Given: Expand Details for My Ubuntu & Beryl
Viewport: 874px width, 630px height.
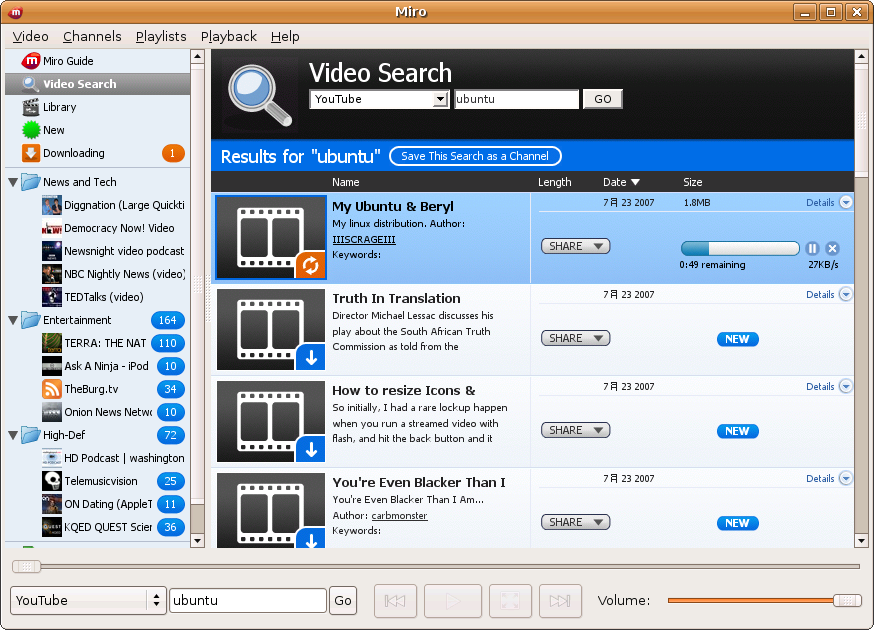Looking at the screenshot, I should (829, 202).
